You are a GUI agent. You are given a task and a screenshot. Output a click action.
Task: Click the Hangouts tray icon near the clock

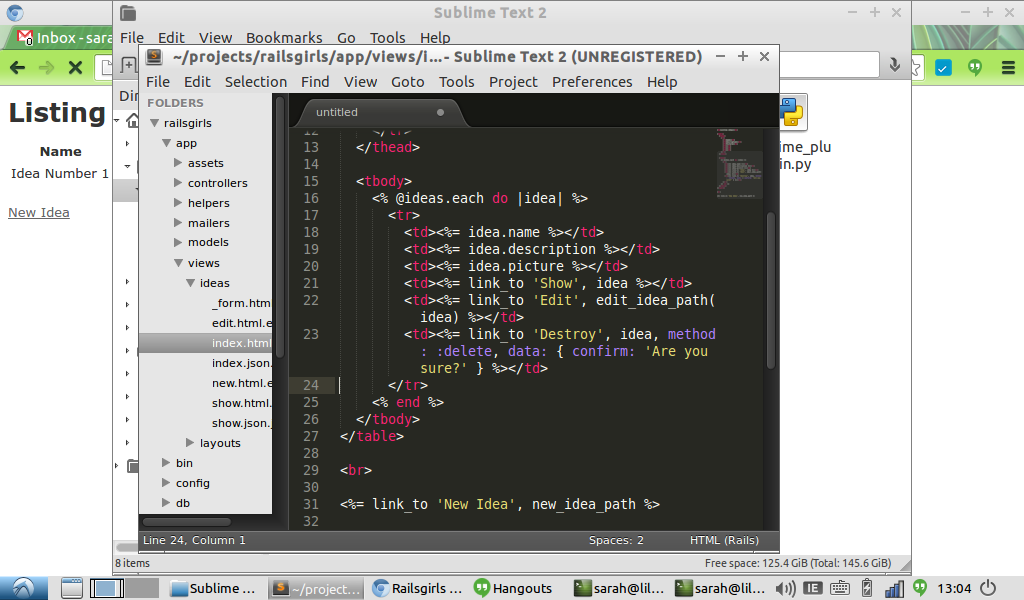point(920,588)
